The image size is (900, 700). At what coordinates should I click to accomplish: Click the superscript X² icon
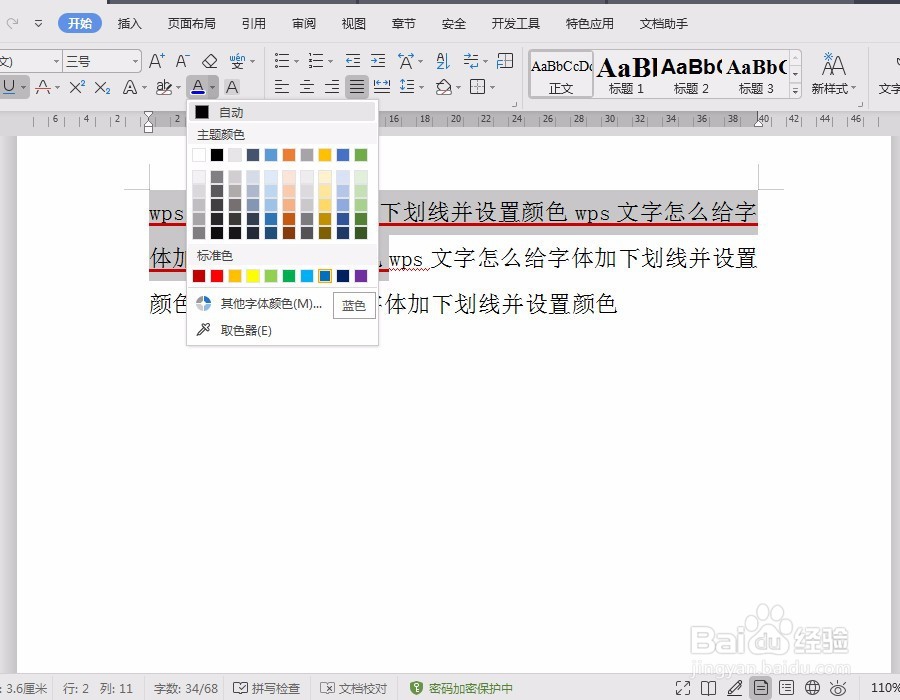77,87
